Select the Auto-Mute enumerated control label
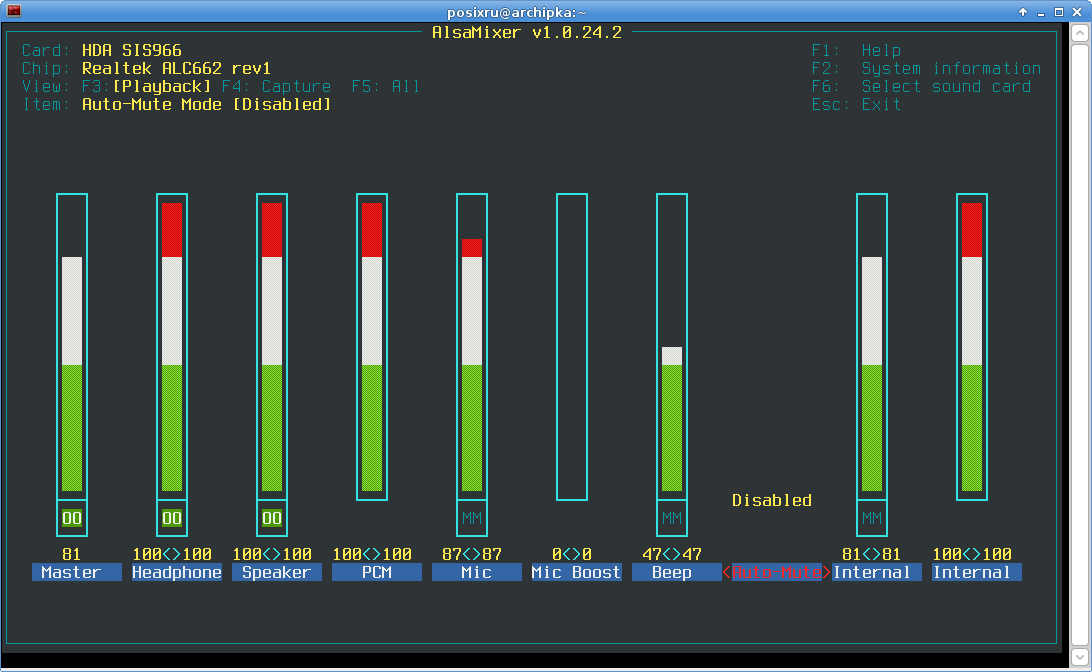The height and width of the screenshot is (672, 1092). (x=777, y=572)
